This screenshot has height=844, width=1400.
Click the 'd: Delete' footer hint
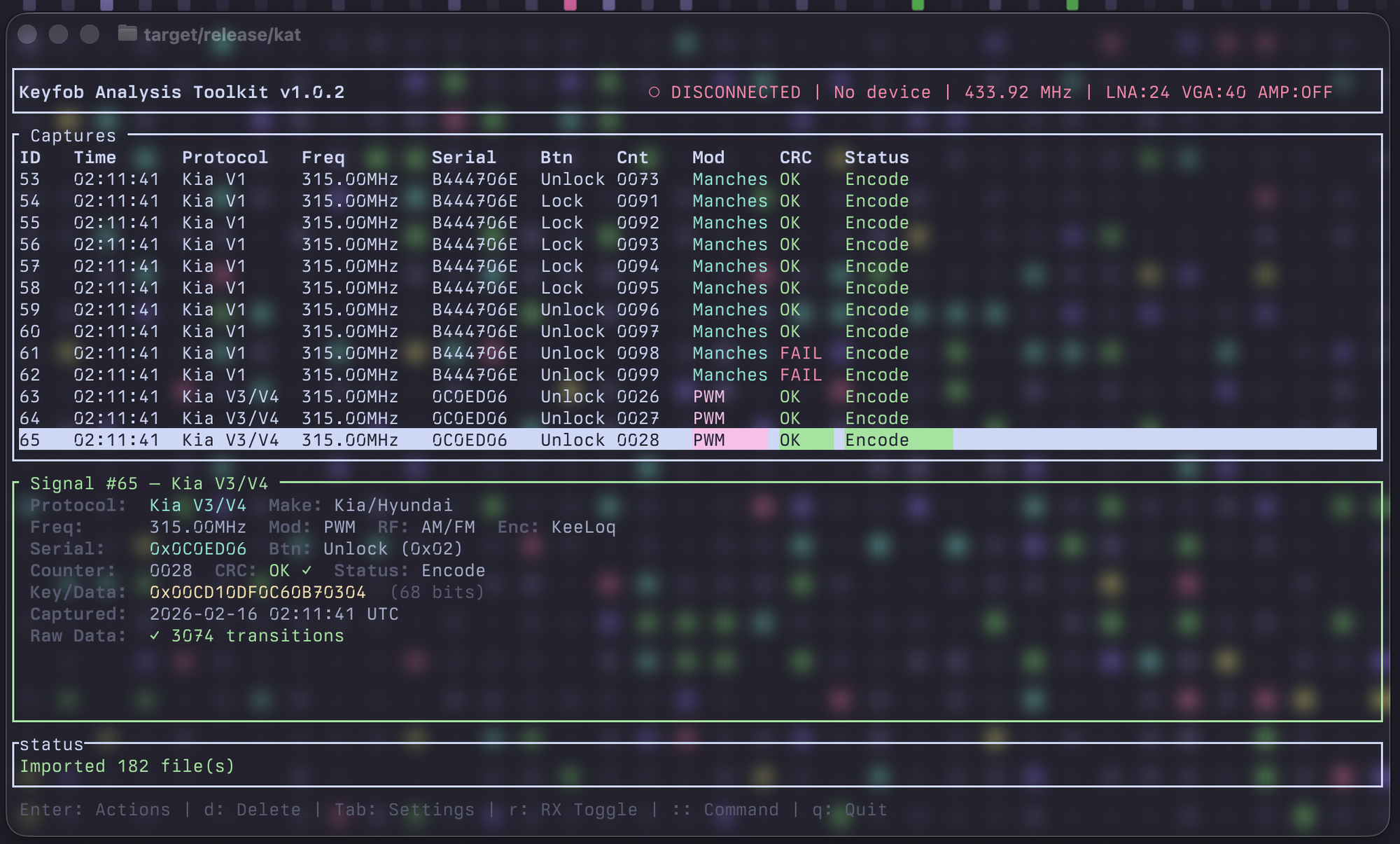(252, 810)
